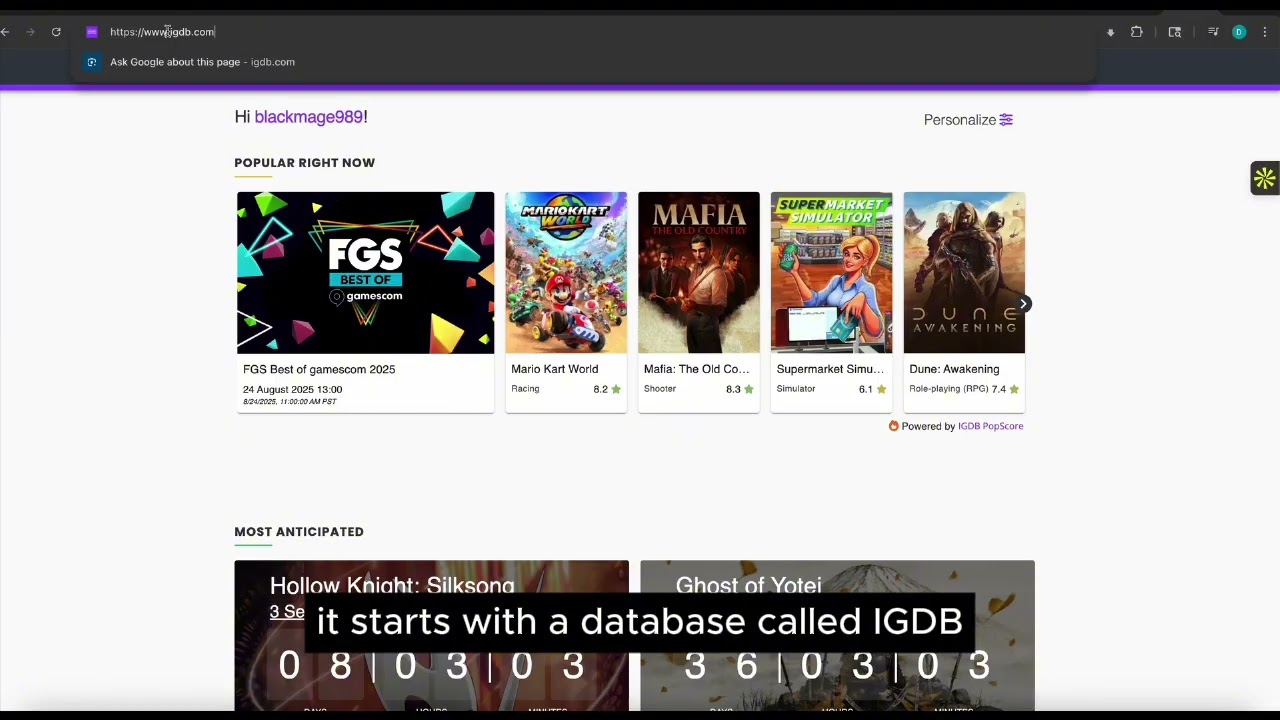Screen dimensions: 1280x720
Task: Click the PopScore flame icon
Action: click(x=894, y=426)
